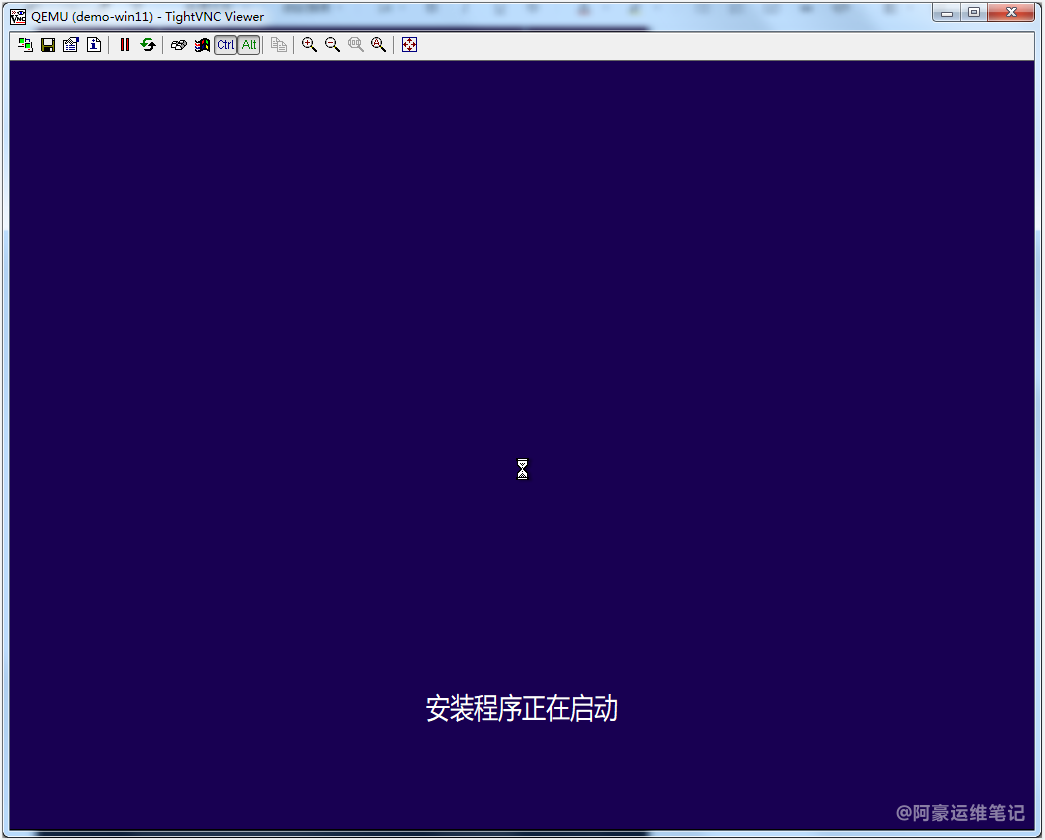Screen dimensions: 1045x840
Task: Open the VNC system menu icon in the title bar
Action: pyautogui.click(x=18, y=16)
